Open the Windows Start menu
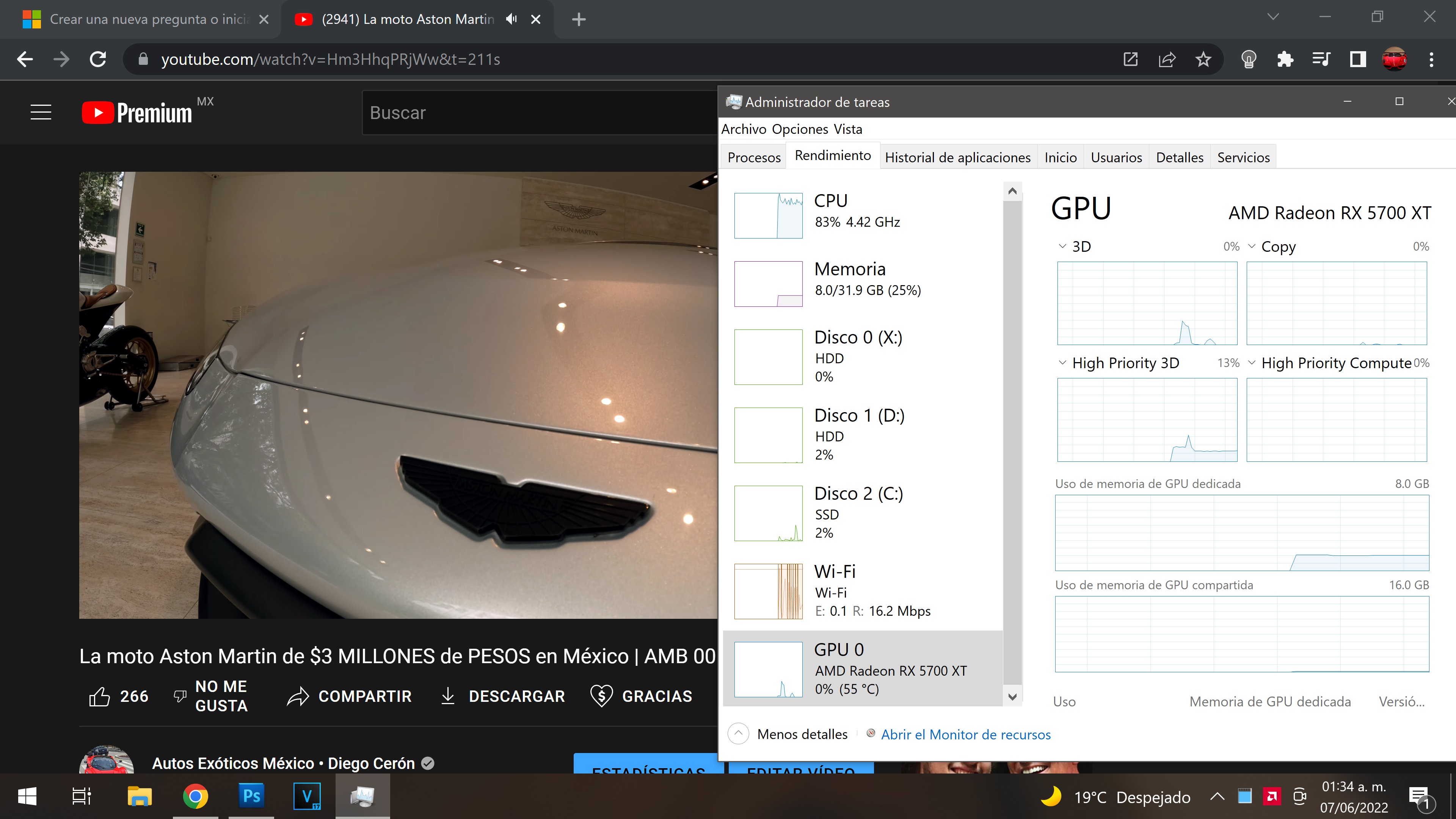 [27, 796]
